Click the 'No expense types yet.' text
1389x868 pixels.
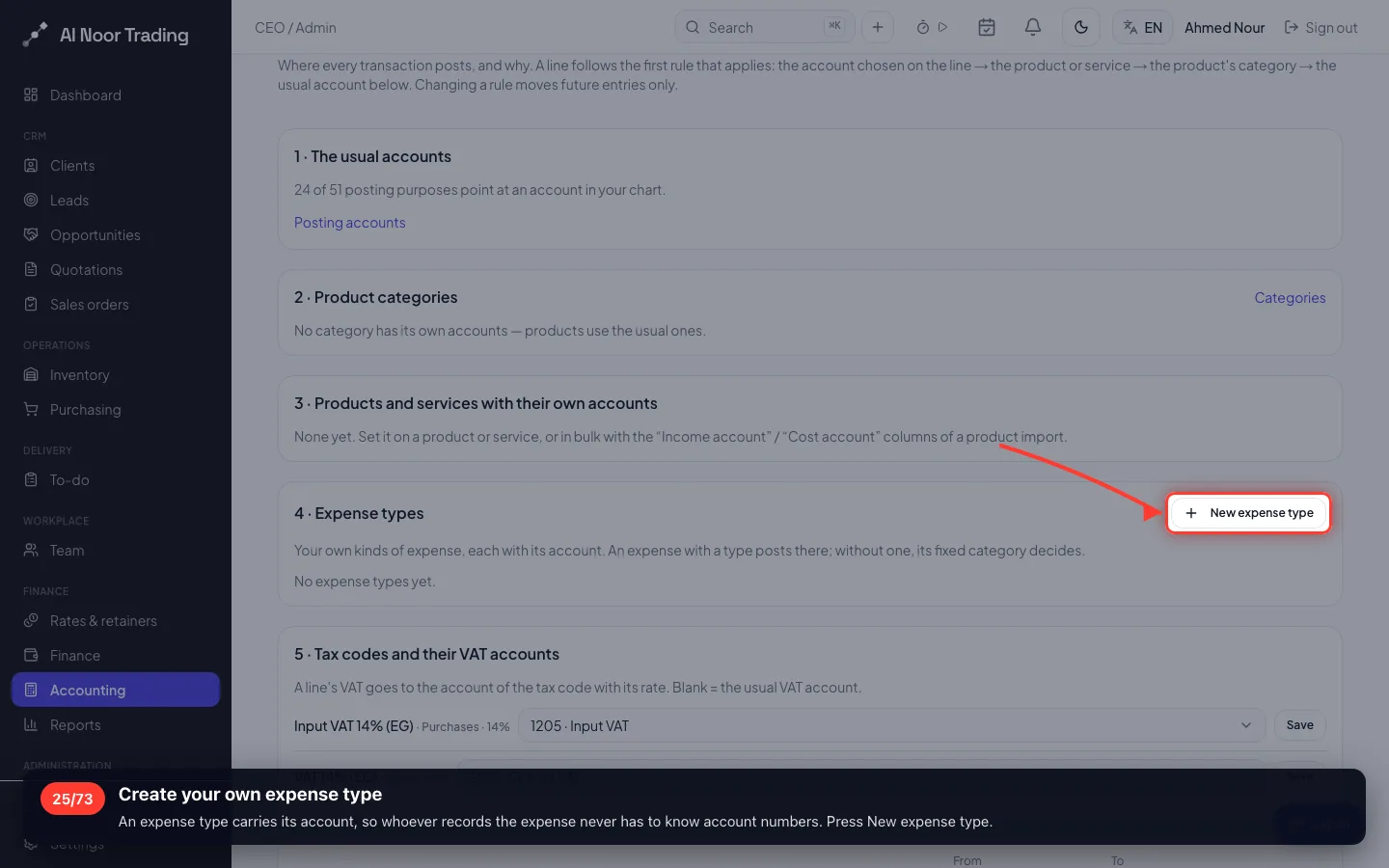[365, 582]
